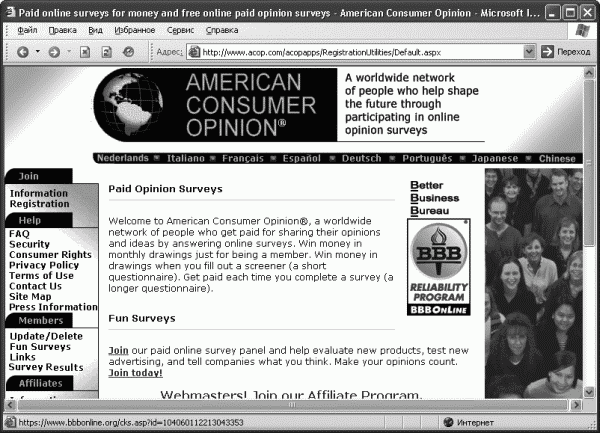Viewport: 600px width, 433px height.
Task: Click the browser Back arrow icon
Action: 23,52
